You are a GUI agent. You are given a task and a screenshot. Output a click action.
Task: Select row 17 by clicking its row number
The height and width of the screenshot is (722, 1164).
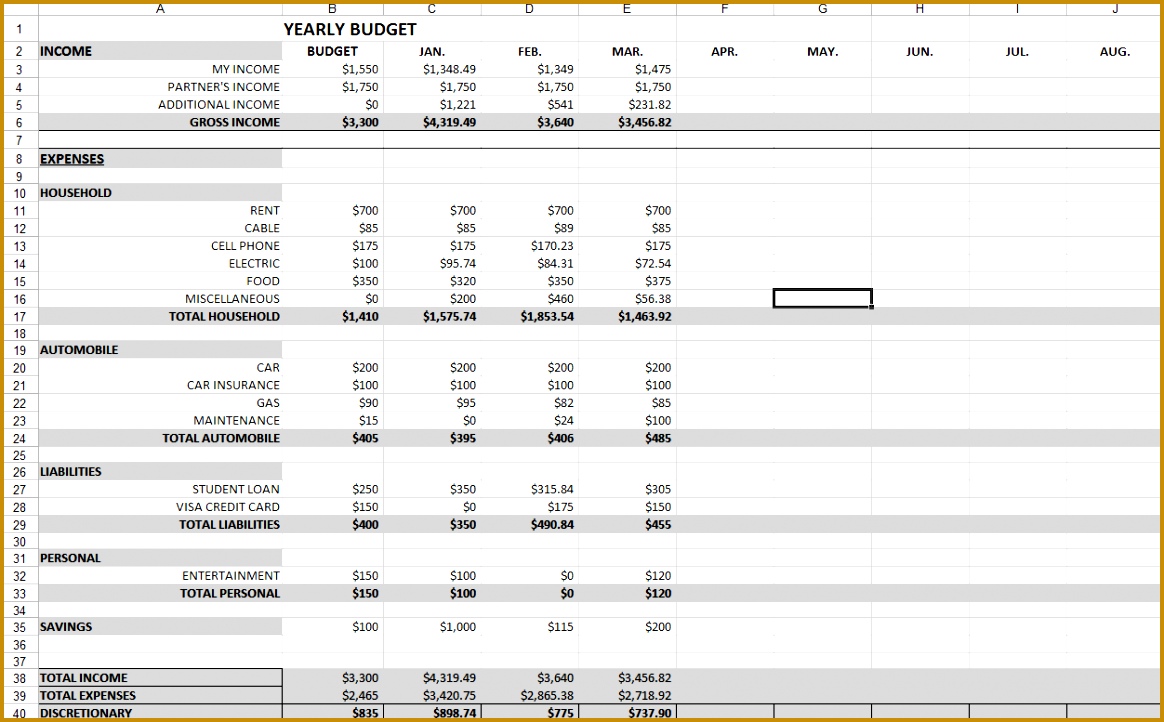tap(19, 316)
